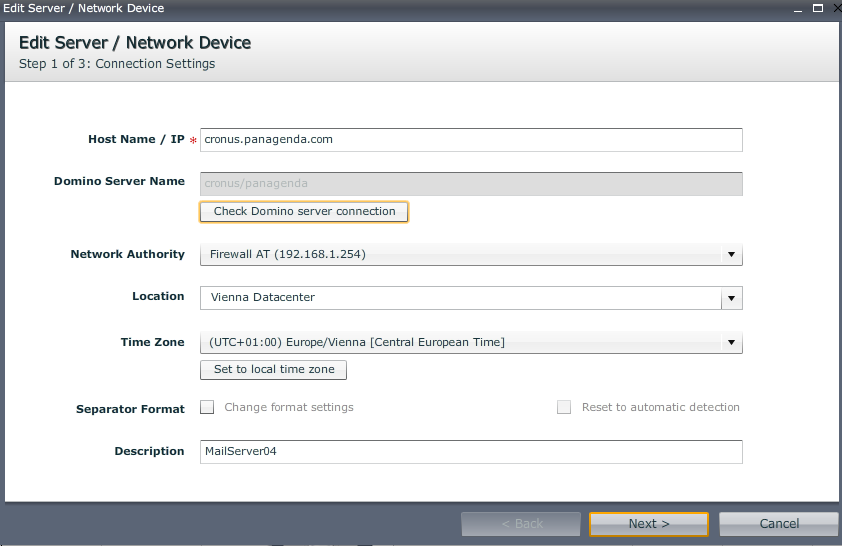Image resolution: width=842 pixels, height=546 pixels.
Task: Click the greyed-out Domino Server Name field
Action: click(471, 183)
